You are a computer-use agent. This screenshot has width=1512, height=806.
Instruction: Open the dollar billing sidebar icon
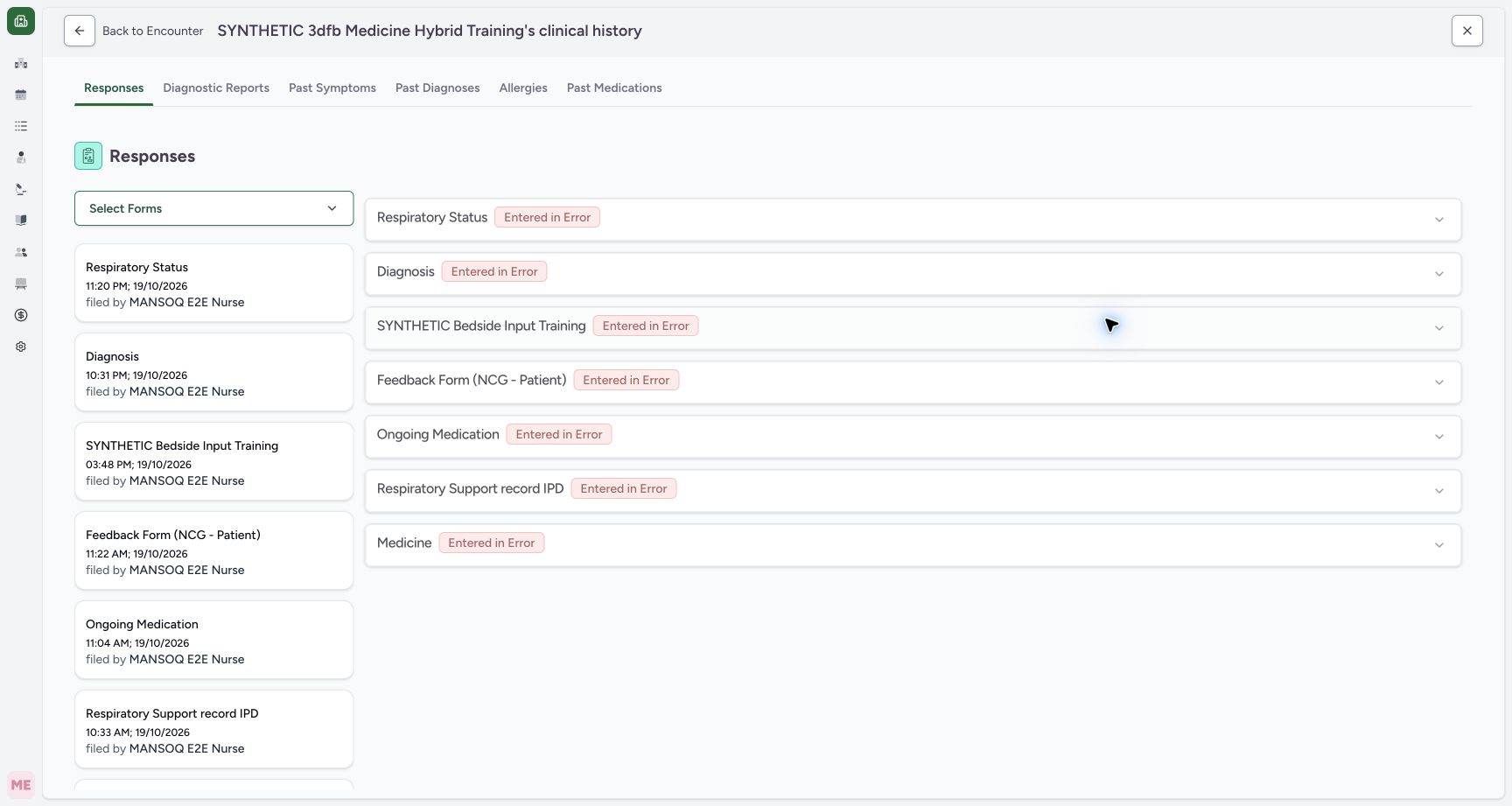coord(21,315)
